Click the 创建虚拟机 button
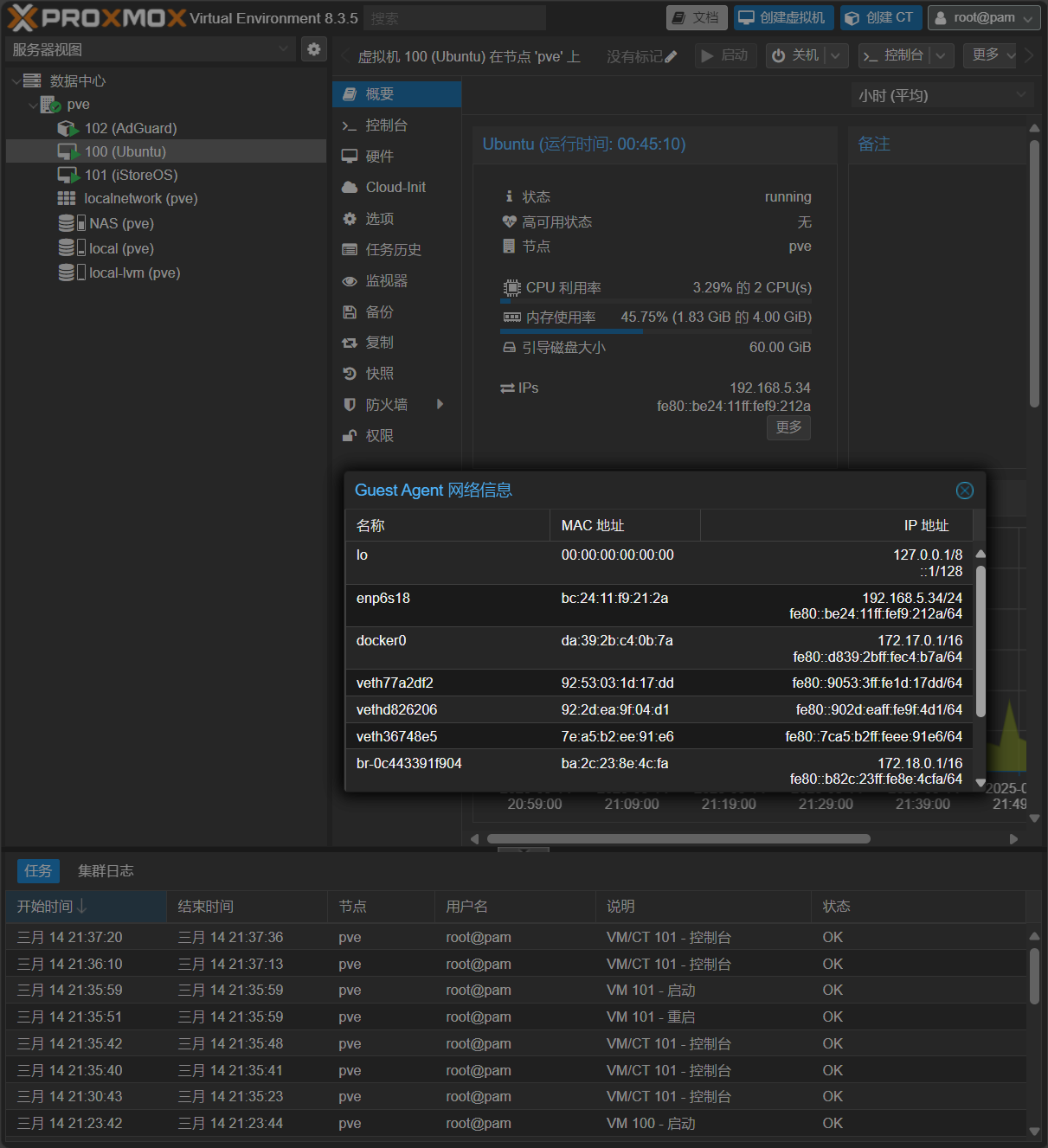The width and height of the screenshot is (1048, 1148). tap(784, 17)
